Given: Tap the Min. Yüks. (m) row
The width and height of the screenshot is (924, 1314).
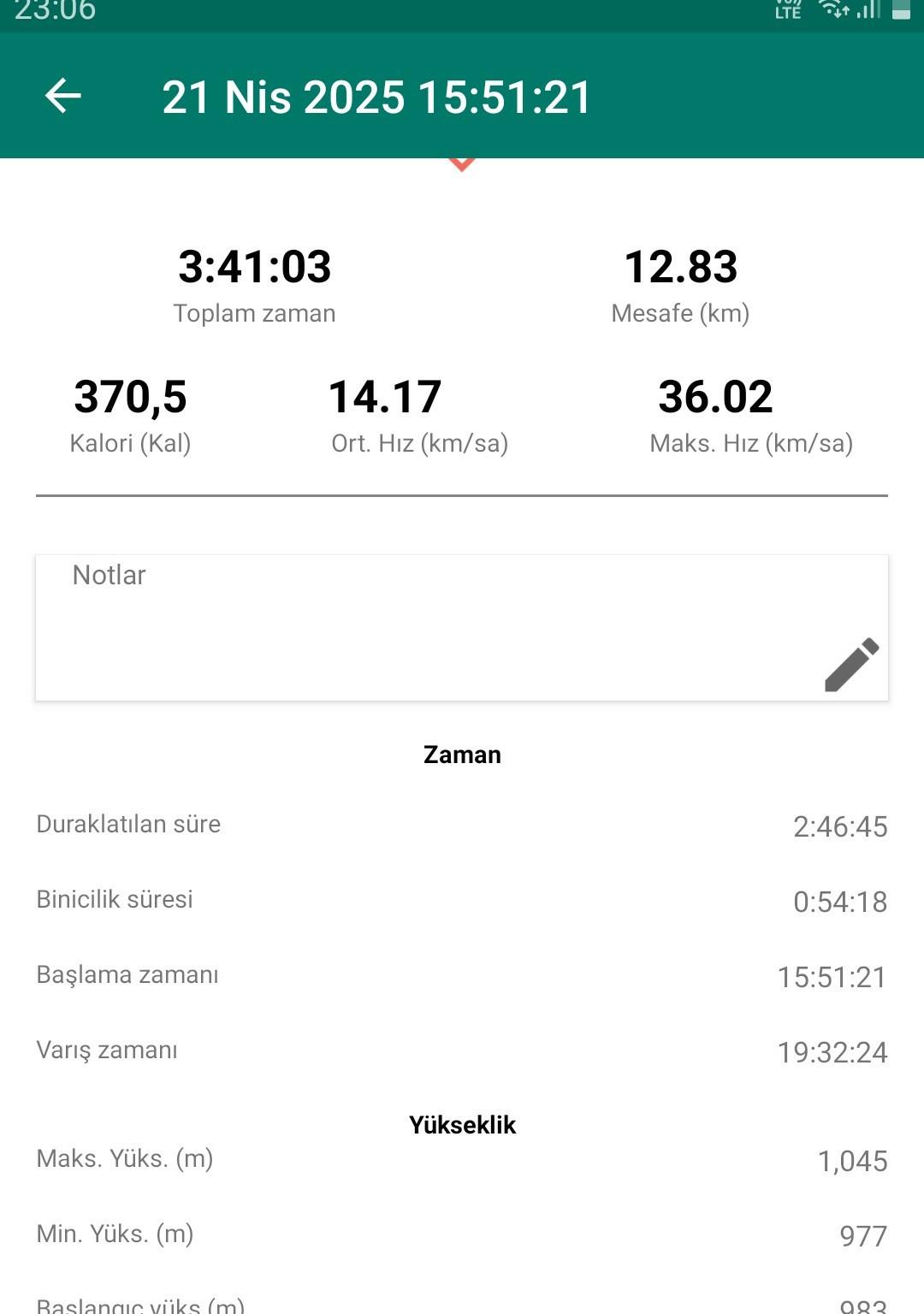Looking at the screenshot, I should point(462,1235).
